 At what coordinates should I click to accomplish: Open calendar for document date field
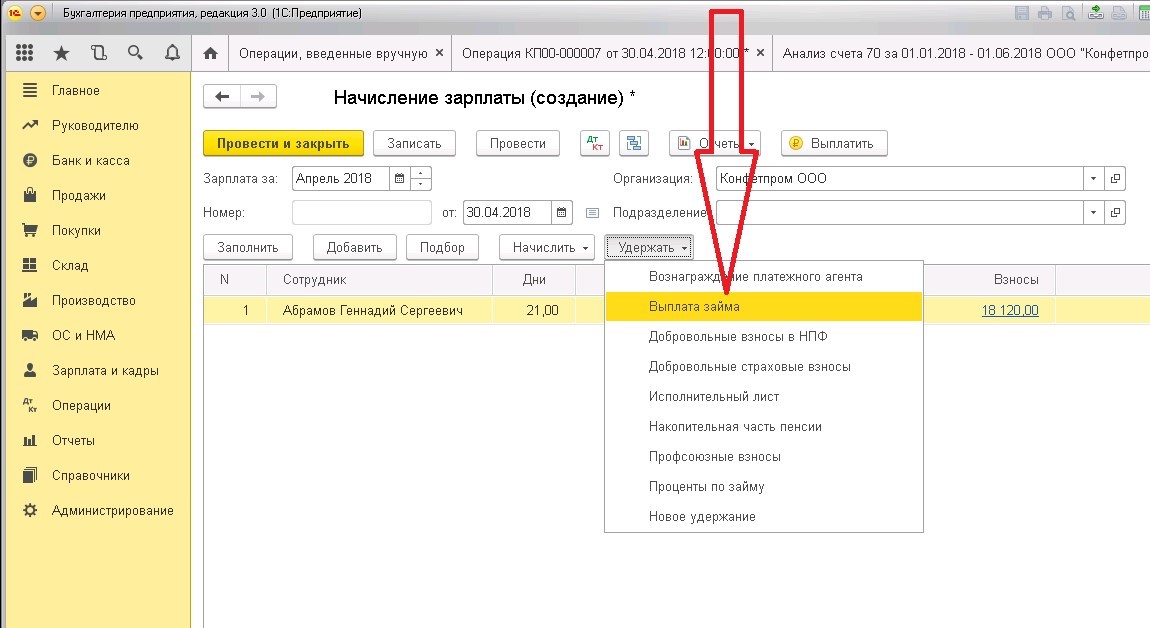point(561,213)
